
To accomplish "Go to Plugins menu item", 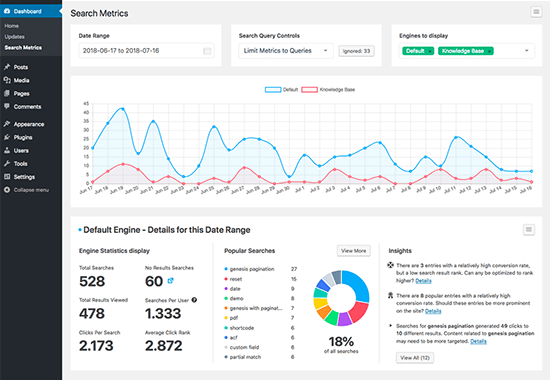I will pyautogui.click(x=23, y=138).
